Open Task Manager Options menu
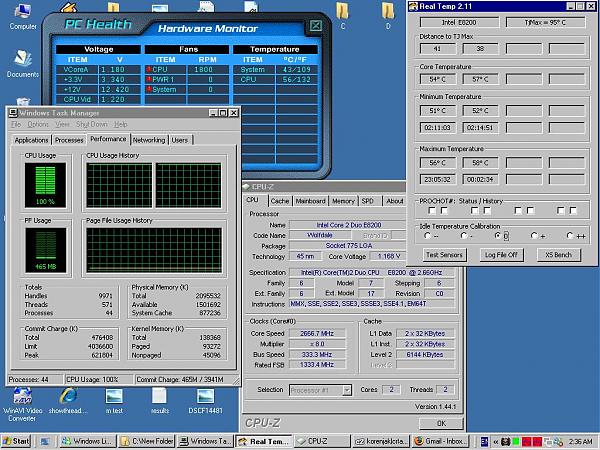Viewport: 600px width, 450px height. coord(38,124)
